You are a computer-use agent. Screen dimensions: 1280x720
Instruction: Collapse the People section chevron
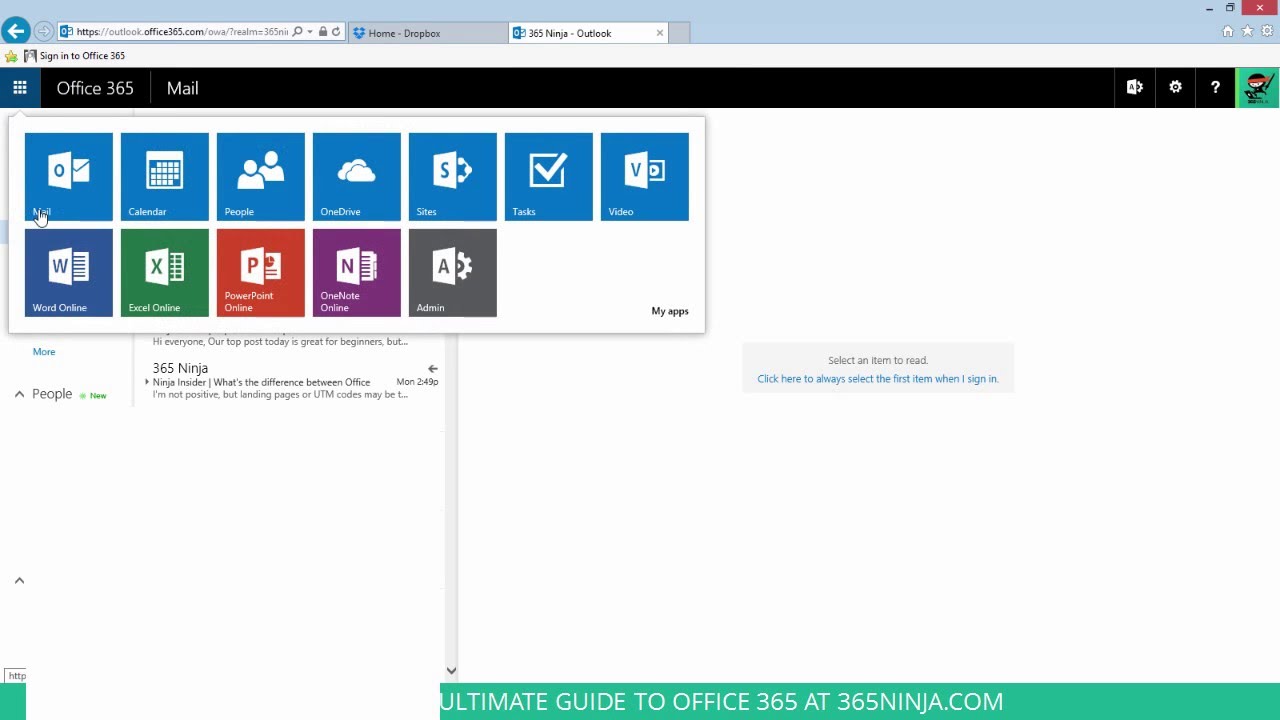tap(19, 395)
